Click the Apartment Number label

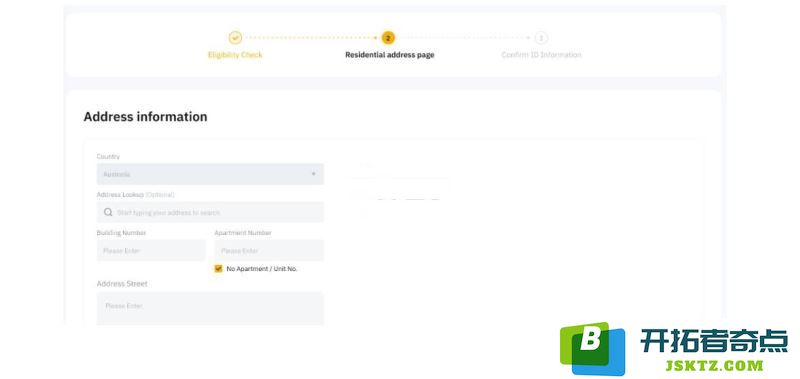click(243, 233)
